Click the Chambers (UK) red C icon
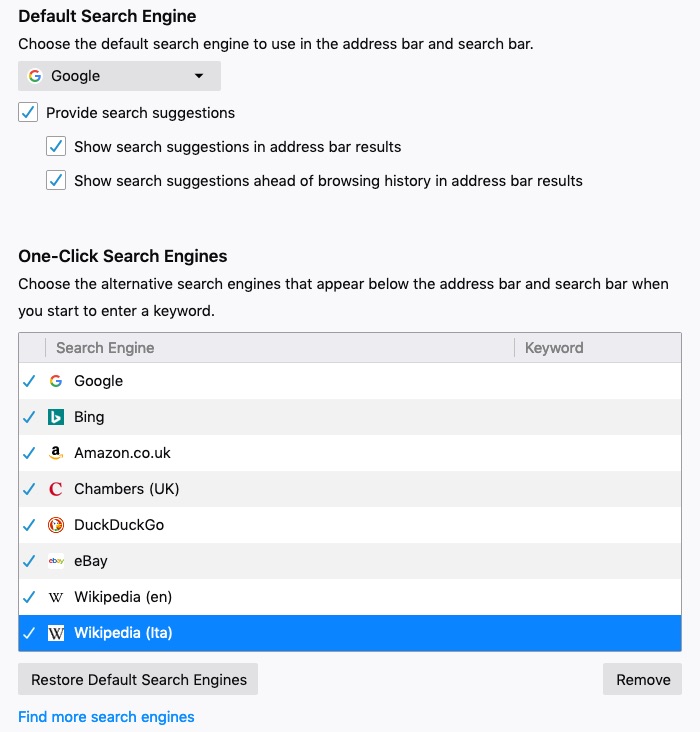 56,489
